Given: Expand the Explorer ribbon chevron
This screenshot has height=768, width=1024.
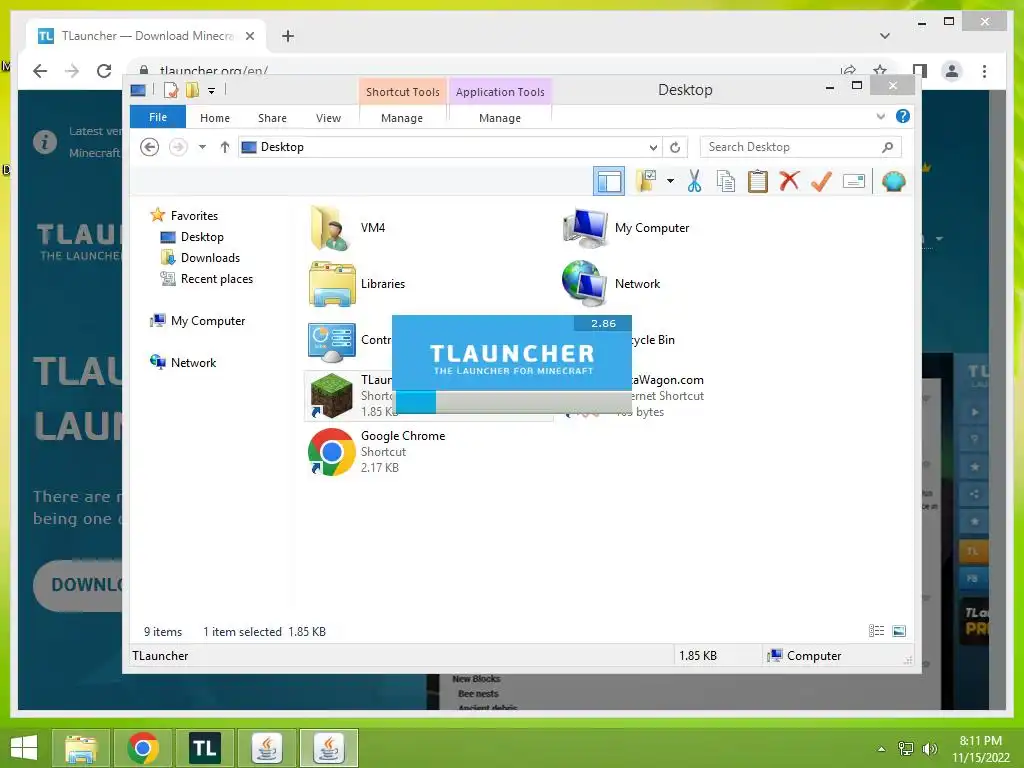Looking at the screenshot, I should [880, 117].
